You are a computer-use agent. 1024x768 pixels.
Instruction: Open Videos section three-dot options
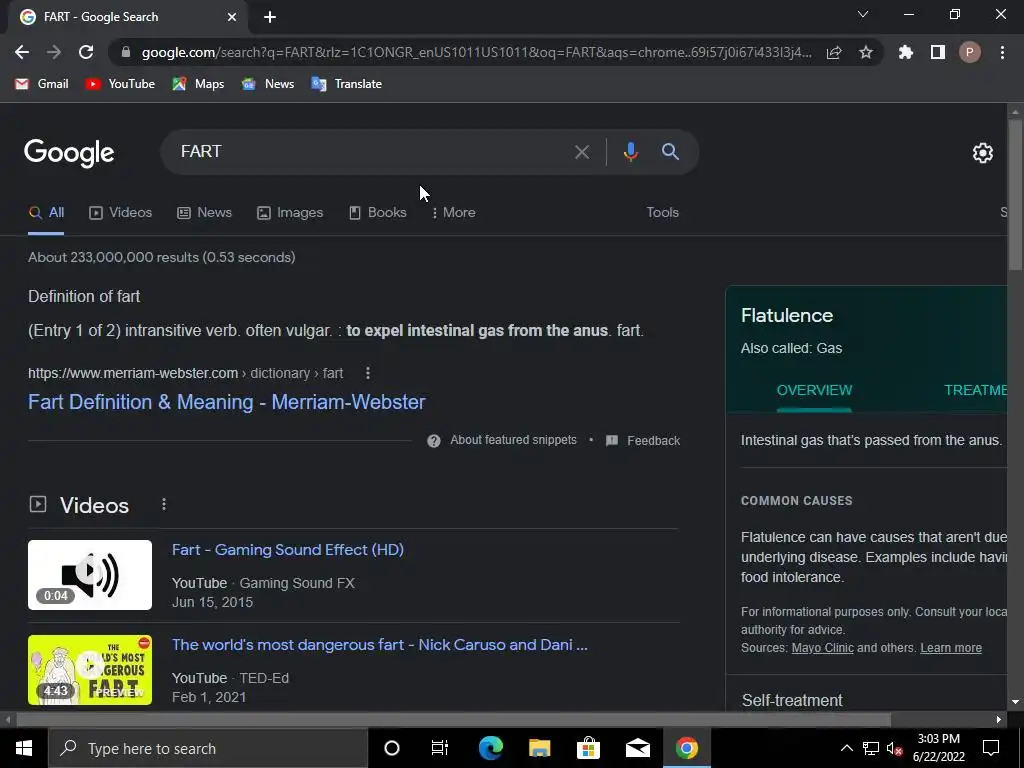point(164,505)
